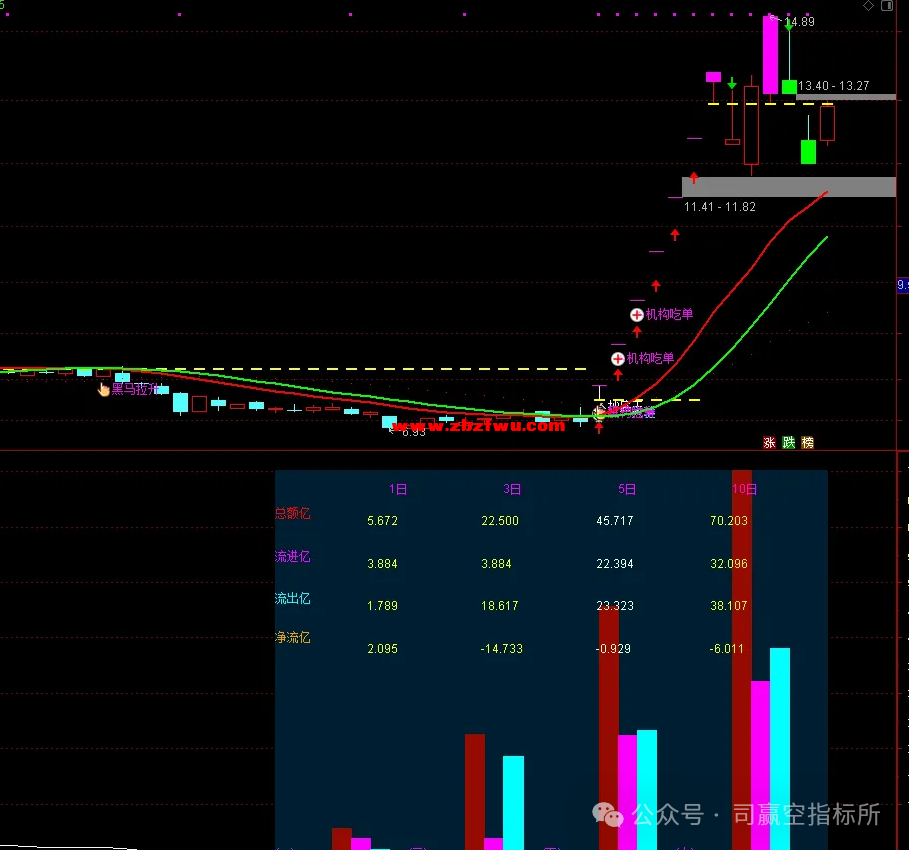Click the plus icon beside lower 机构吃单

(x=618, y=359)
